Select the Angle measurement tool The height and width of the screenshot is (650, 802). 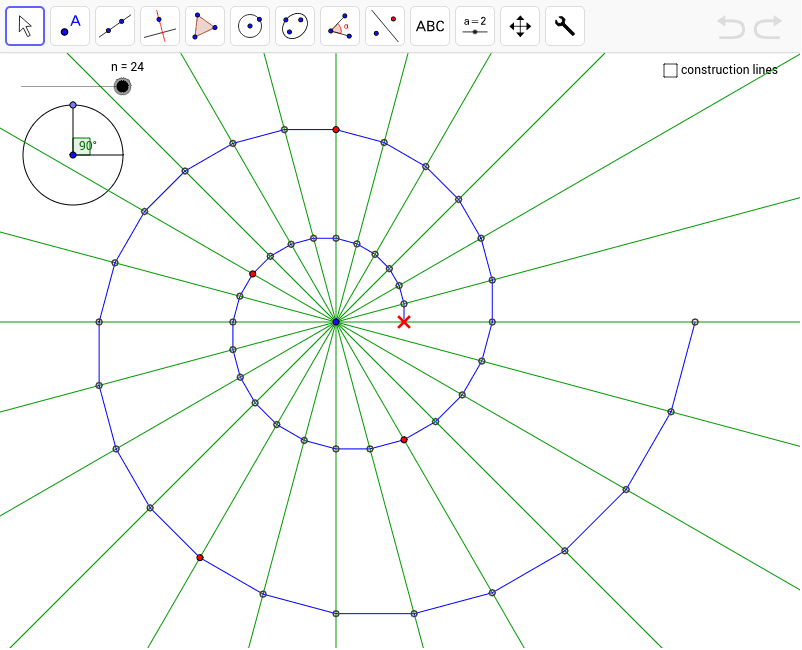tap(340, 26)
